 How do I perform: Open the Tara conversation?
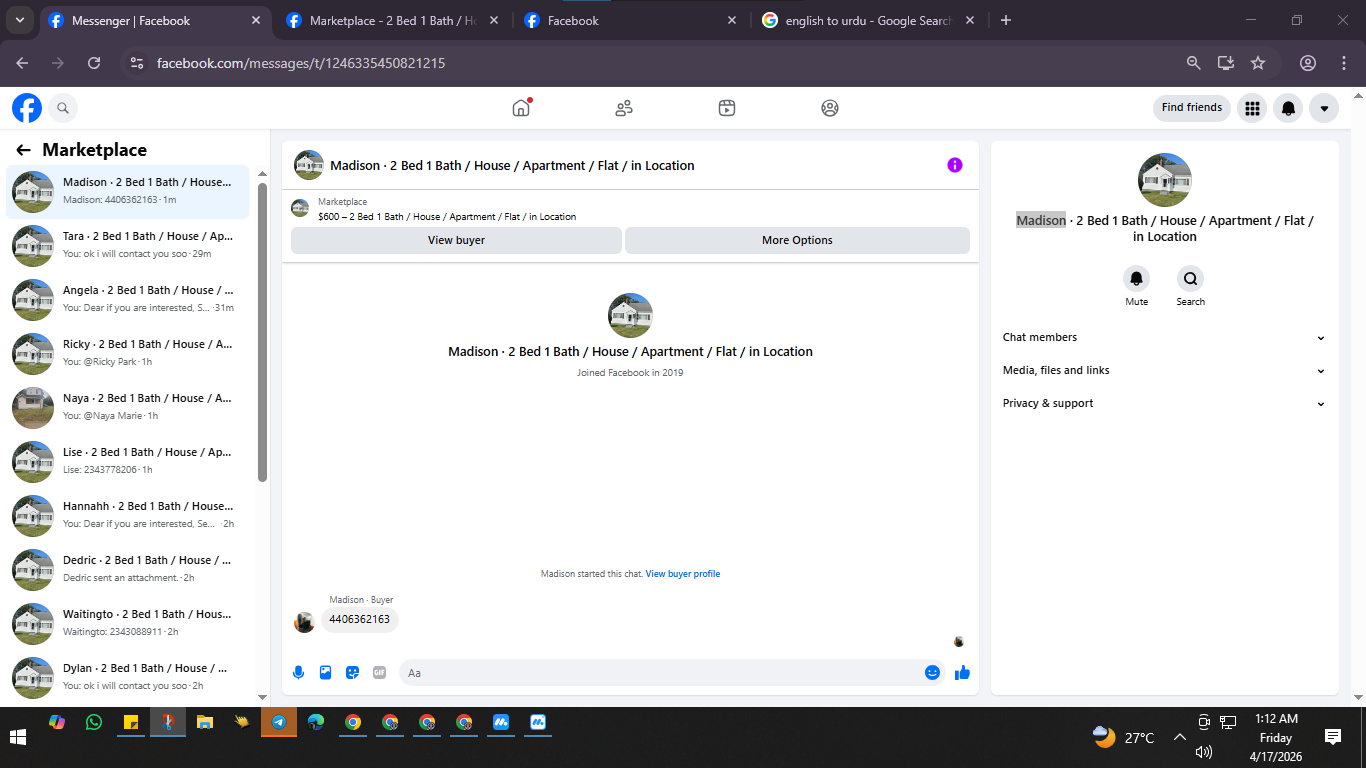[x=128, y=245]
